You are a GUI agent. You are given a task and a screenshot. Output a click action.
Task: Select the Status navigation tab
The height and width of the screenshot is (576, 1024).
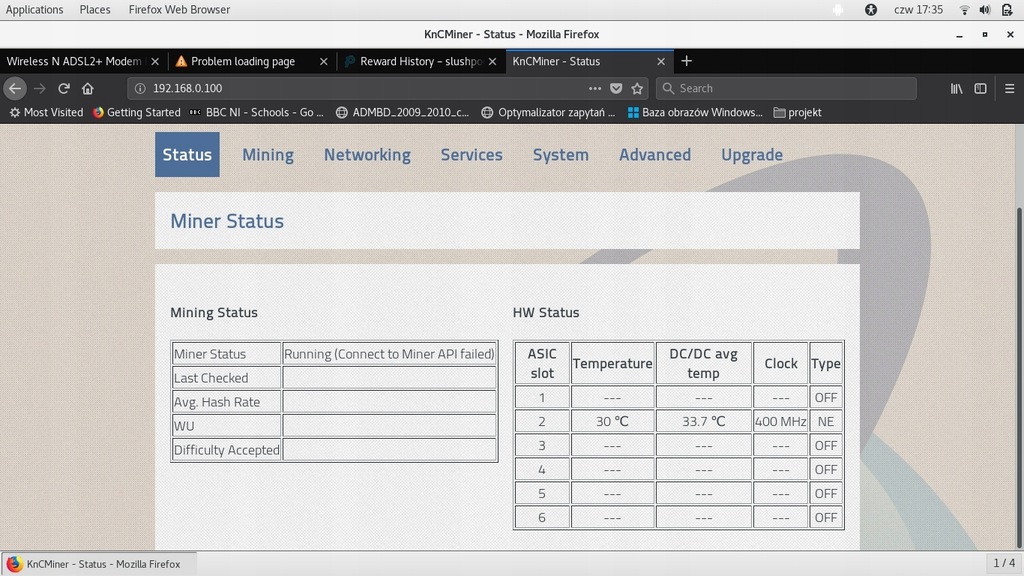(x=187, y=155)
